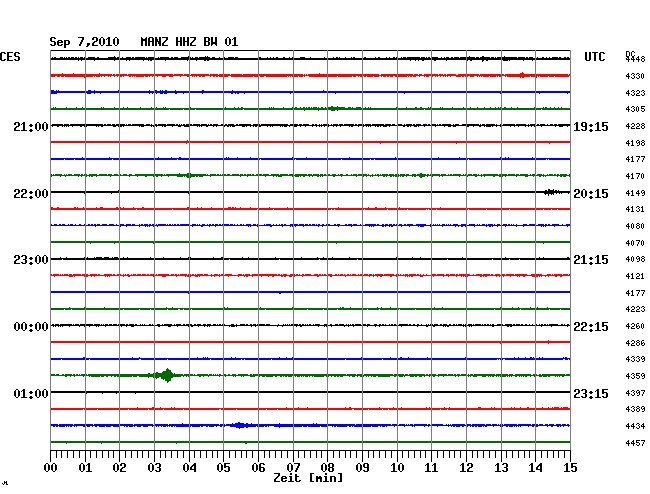Select the 22:00 time label on left axis
Image resolution: width=650 pixels, height=494 pixels.
point(30,193)
